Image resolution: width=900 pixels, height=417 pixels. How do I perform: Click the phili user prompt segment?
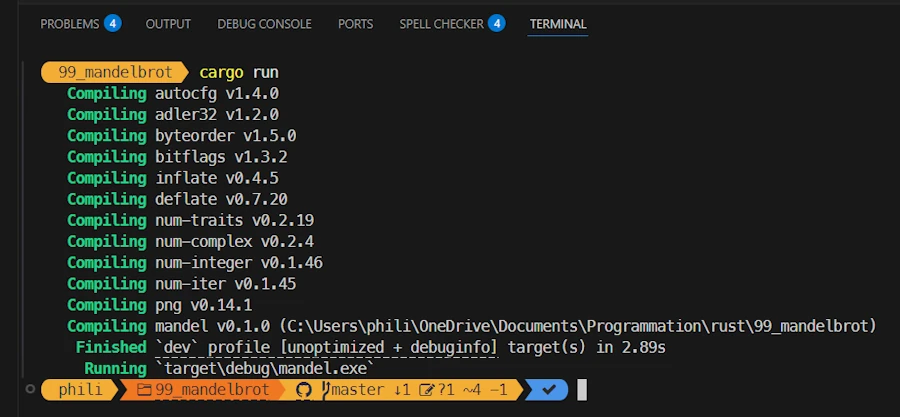pyautogui.click(x=80, y=390)
